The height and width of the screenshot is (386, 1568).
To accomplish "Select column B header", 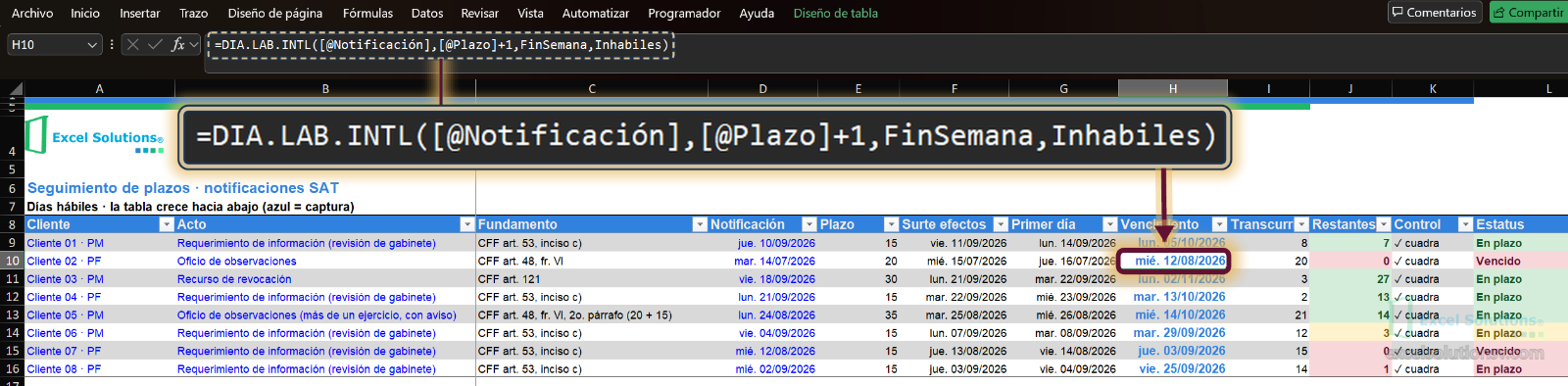I will (x=325, y=88).
